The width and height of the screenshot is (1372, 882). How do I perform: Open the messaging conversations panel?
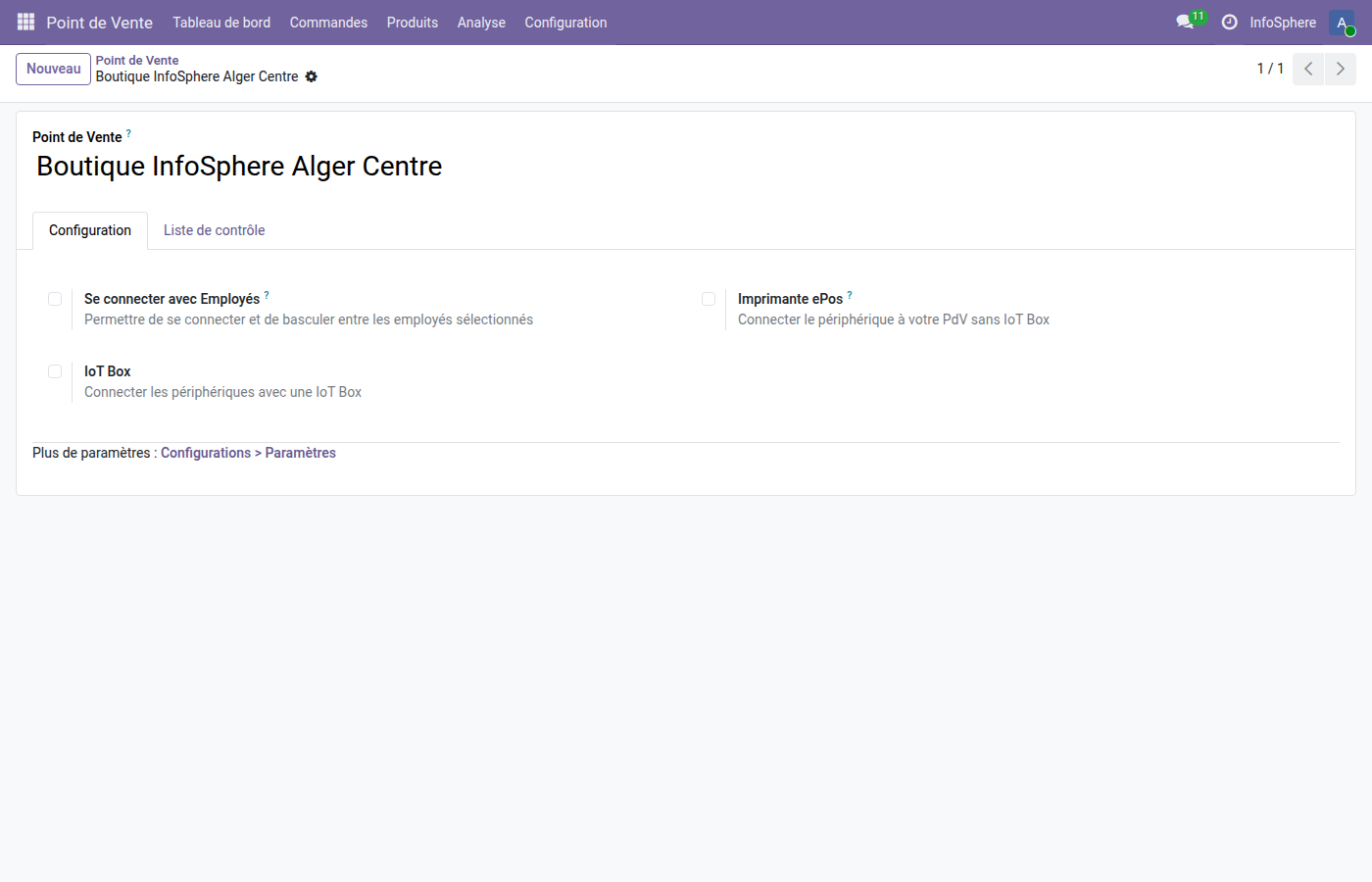point(1185,22)
